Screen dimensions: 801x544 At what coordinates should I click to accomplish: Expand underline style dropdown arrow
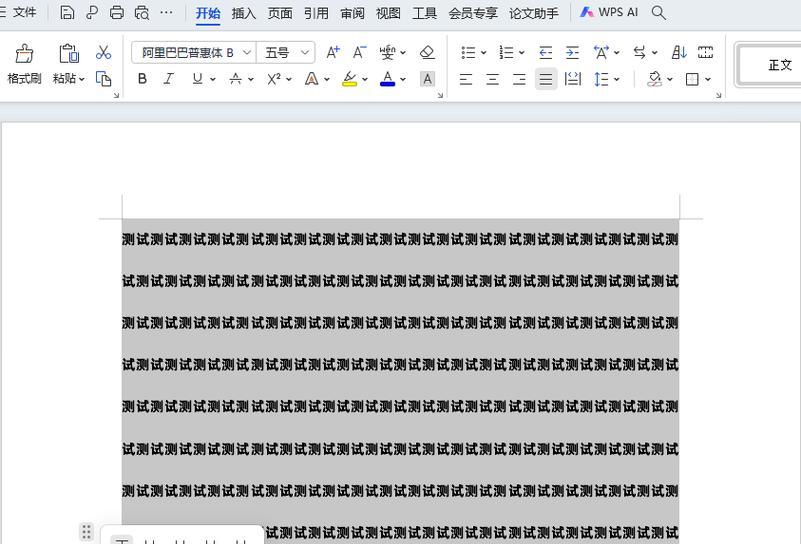[213, 79]
